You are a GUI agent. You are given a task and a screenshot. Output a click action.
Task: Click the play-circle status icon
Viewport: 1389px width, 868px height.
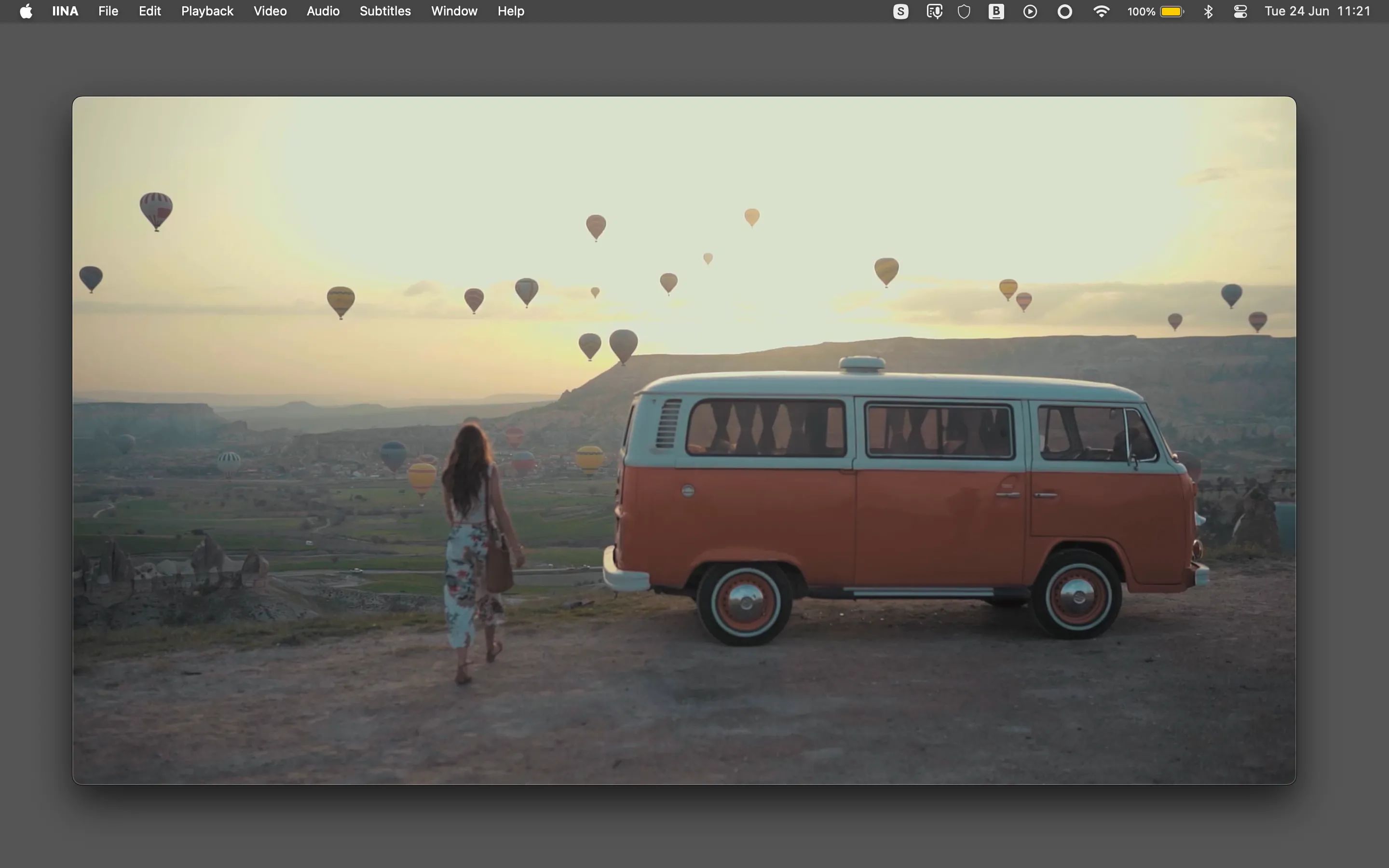[1029, 11]
